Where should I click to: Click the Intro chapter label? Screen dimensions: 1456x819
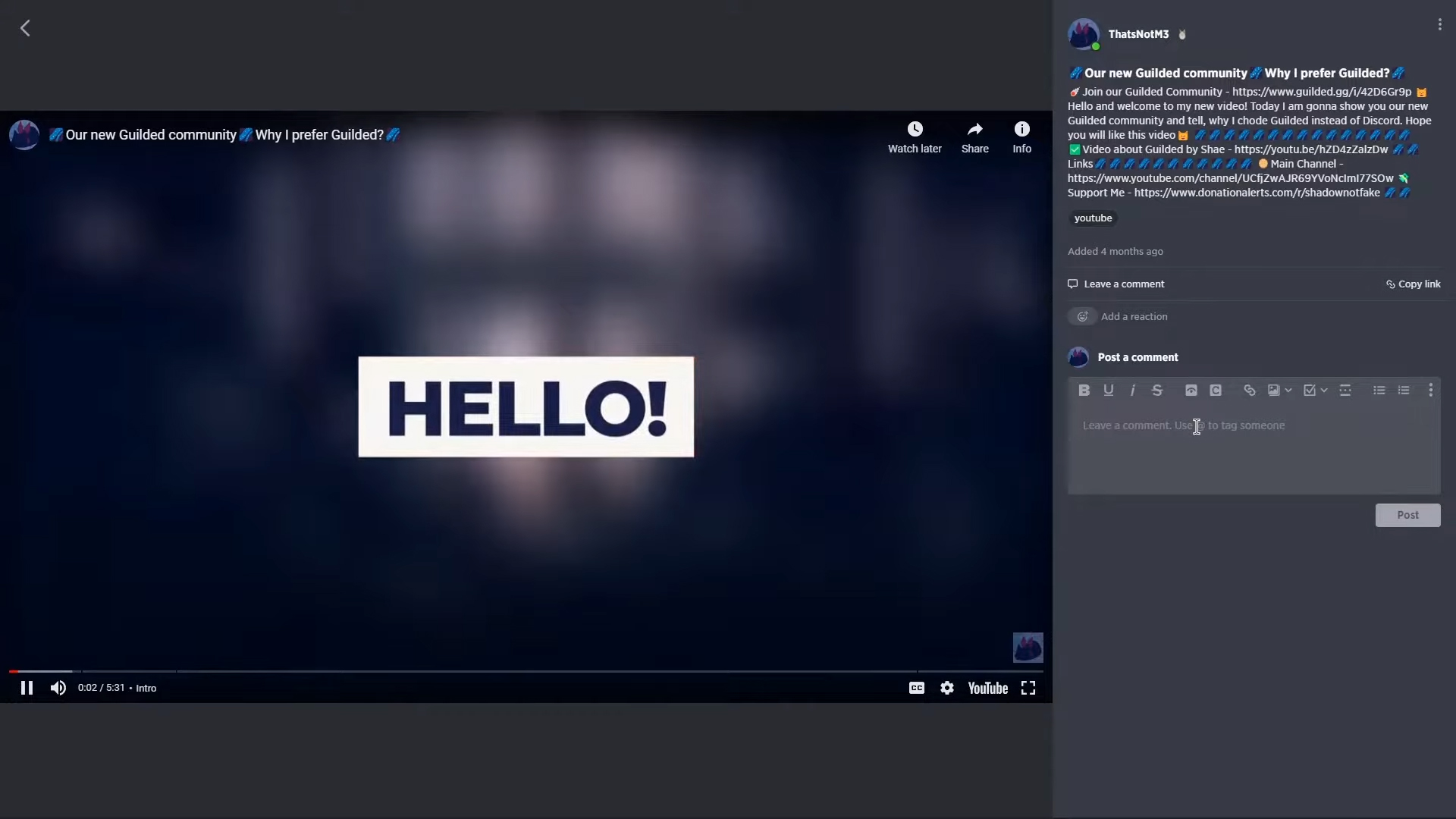pos(146,688)
